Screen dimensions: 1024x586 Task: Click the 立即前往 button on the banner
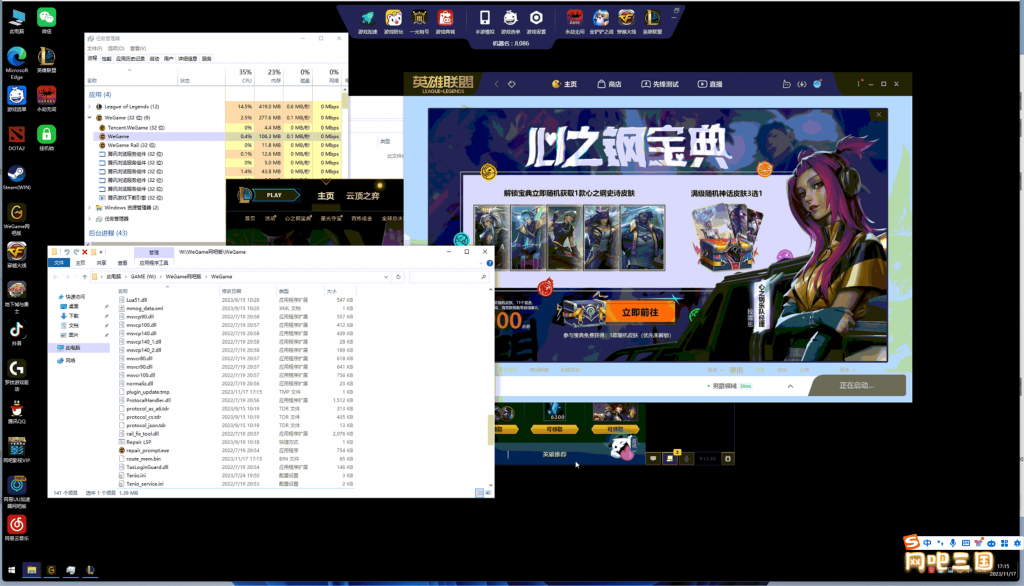tap(640, 312)
